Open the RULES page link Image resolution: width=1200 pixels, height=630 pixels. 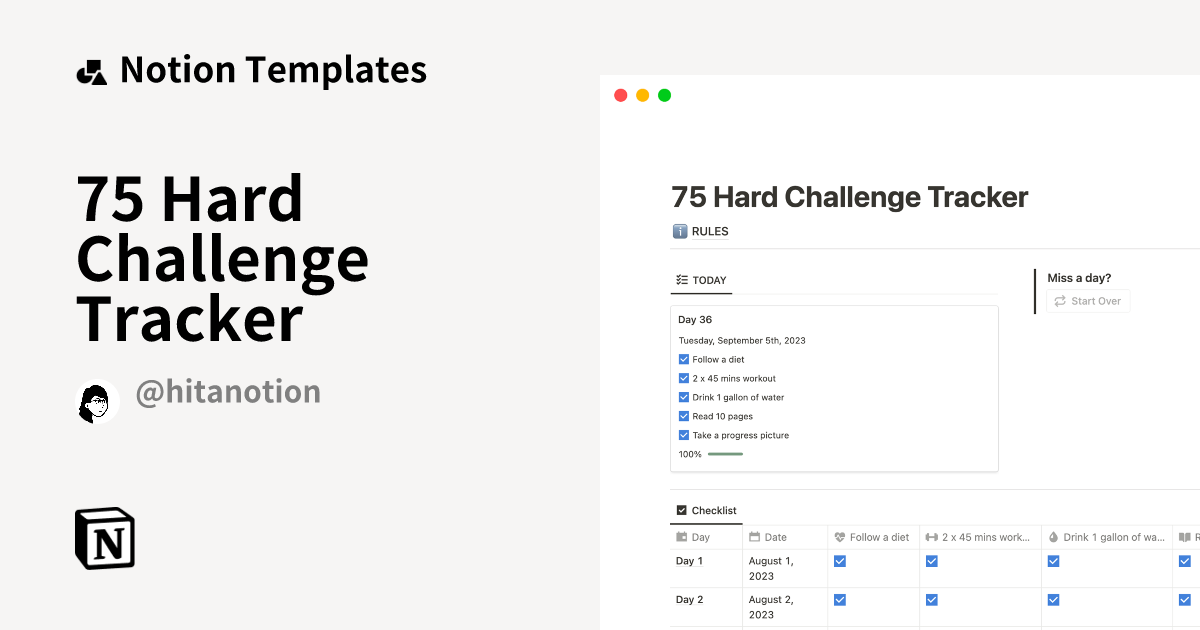710,232
